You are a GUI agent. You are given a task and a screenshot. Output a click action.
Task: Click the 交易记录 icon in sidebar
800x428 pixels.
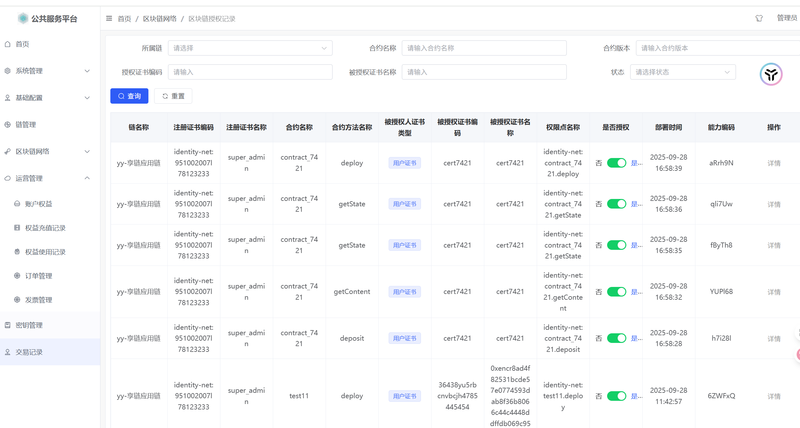tap(8, 352)
